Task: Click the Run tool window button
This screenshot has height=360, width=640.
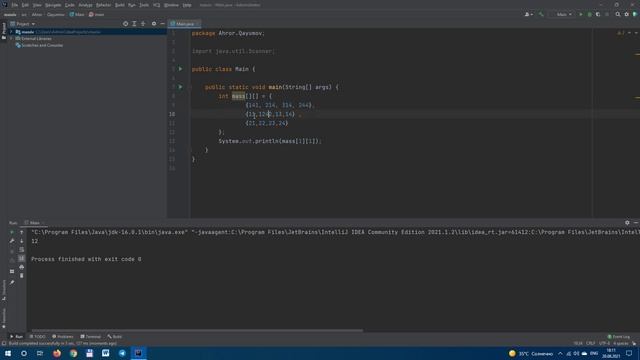Action: [x=16, y=337]
